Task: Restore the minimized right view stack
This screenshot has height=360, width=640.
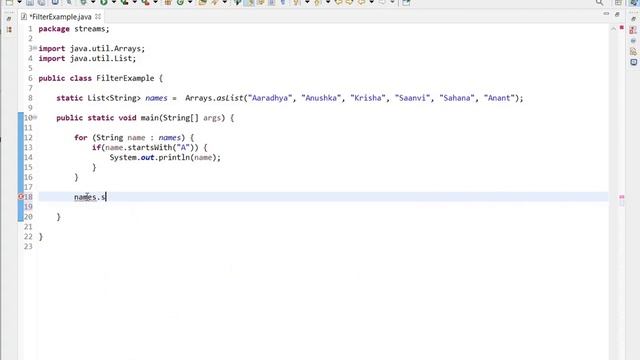Action: tap(633, 19)
